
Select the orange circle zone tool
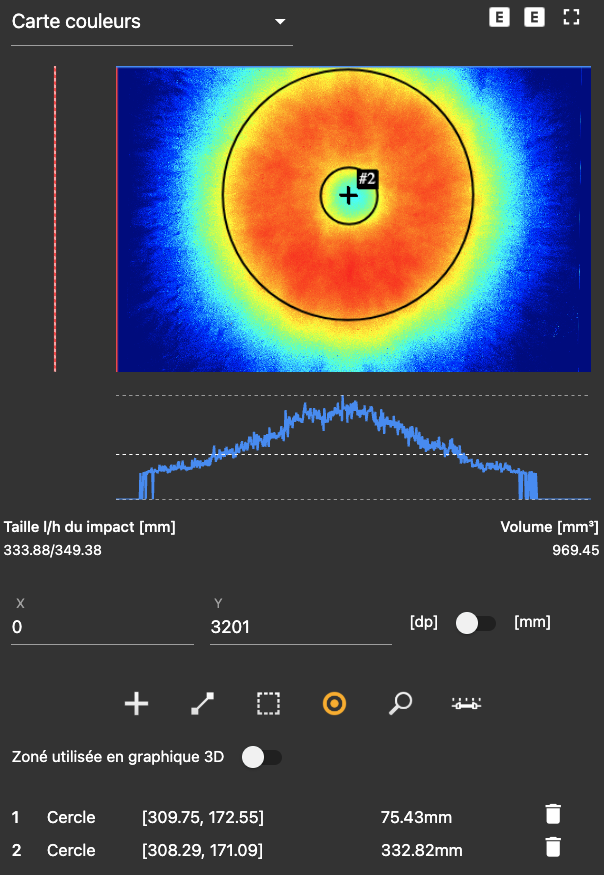pyautogui.click(x=334, y=704)
